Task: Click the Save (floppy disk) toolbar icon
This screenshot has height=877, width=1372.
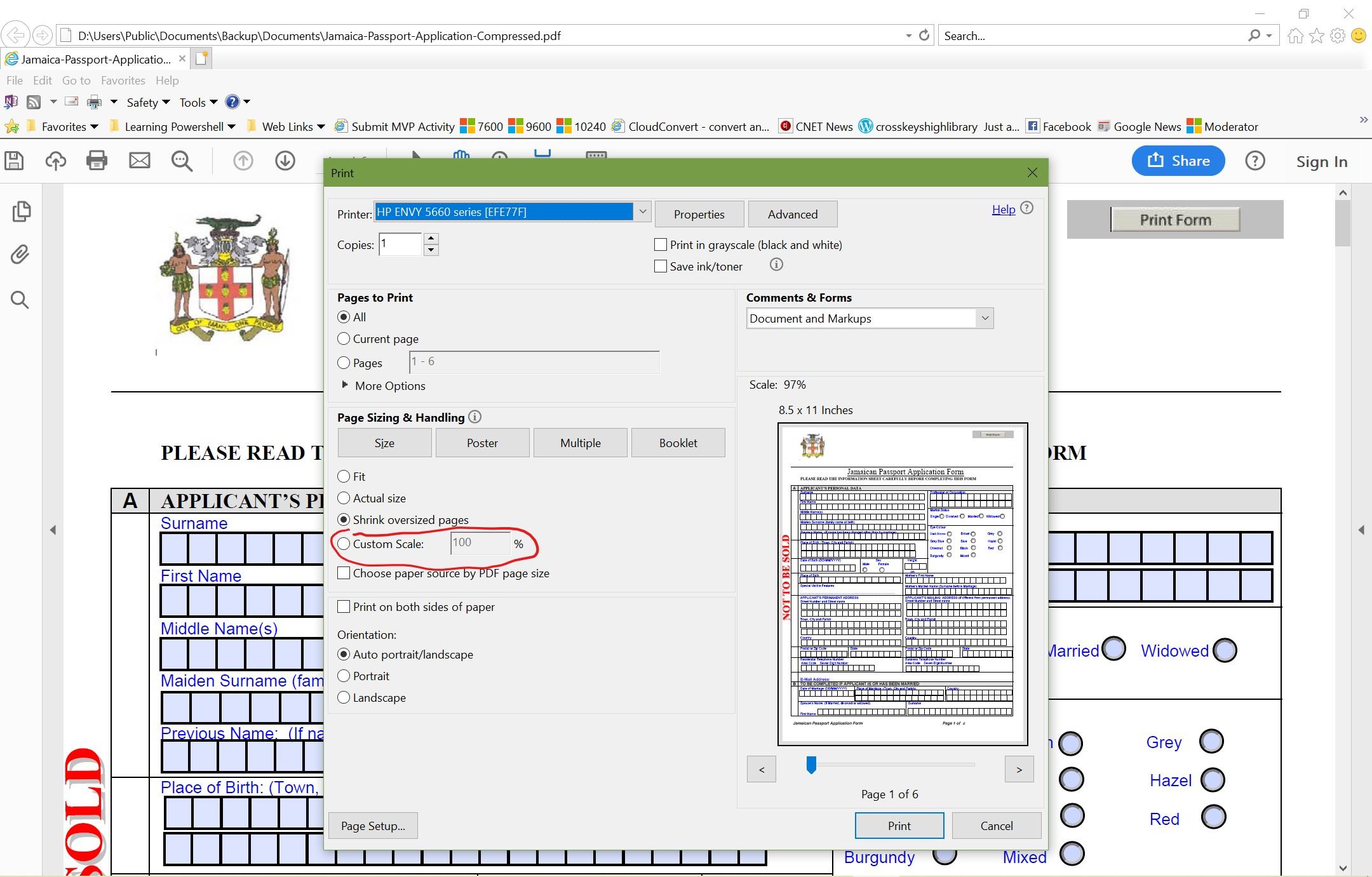Action: pos(14,161)
